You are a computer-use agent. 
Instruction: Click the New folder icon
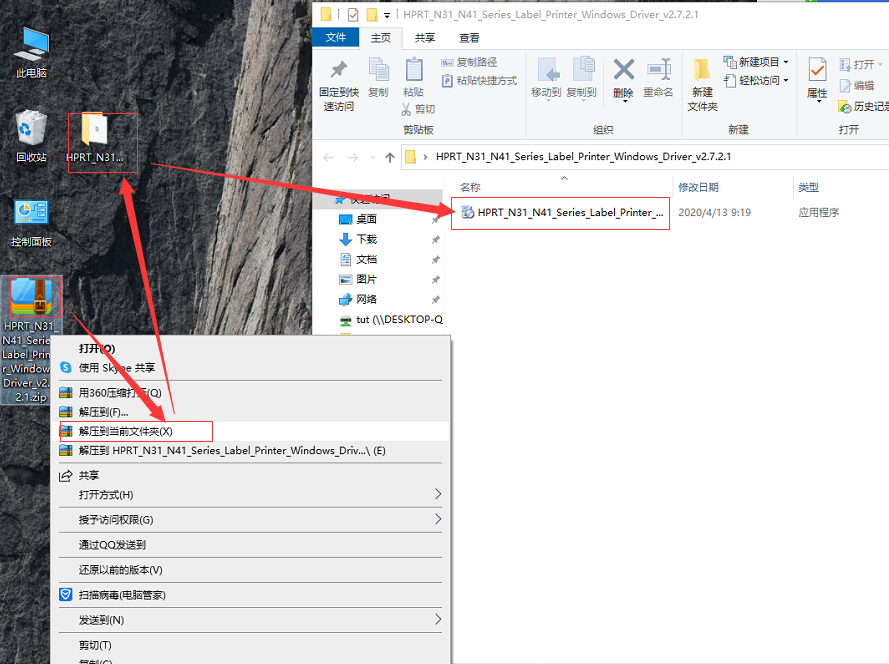pos(702,69)
